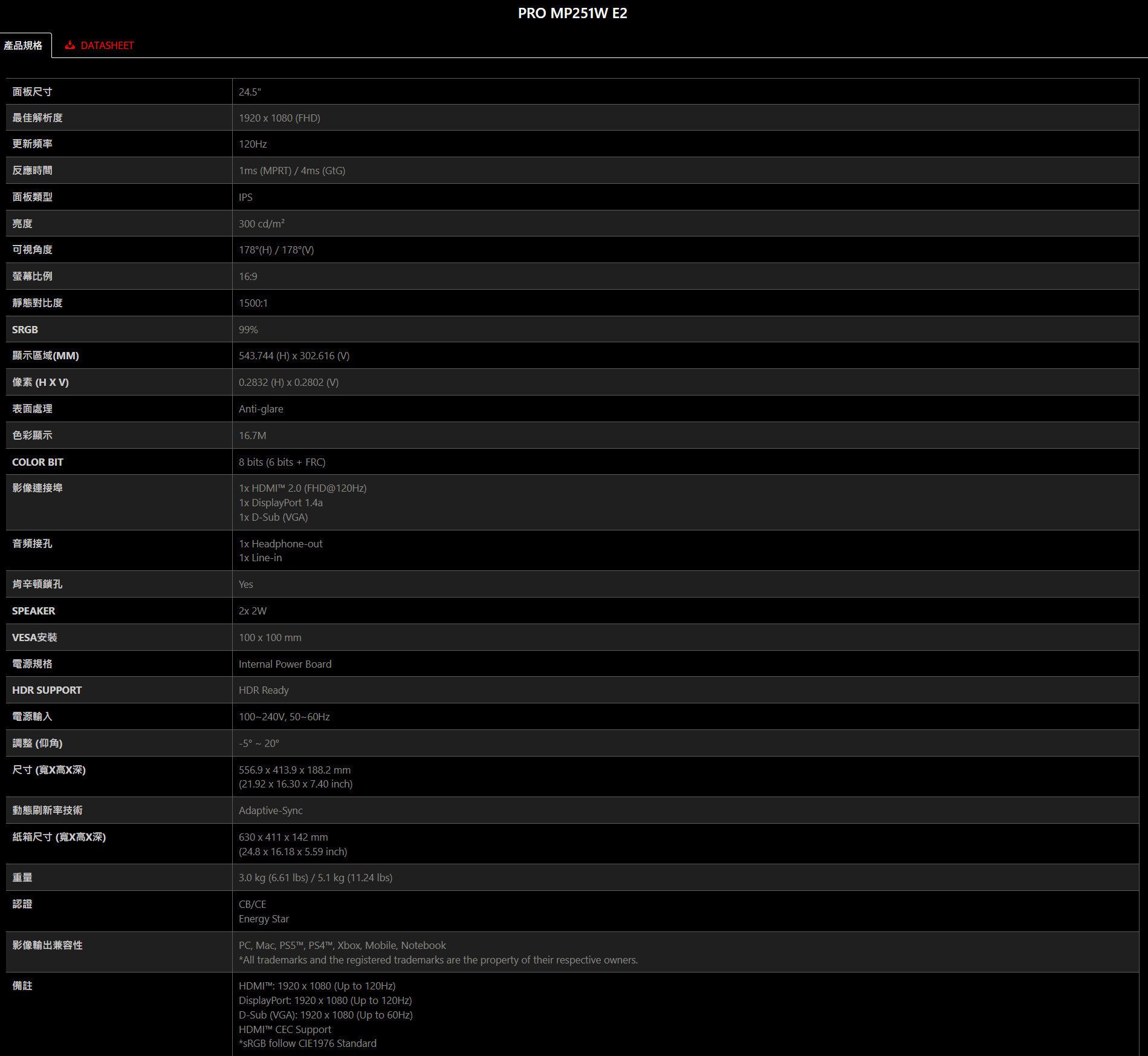Click the 影像輸出兼容性 row label

point(47,945)
